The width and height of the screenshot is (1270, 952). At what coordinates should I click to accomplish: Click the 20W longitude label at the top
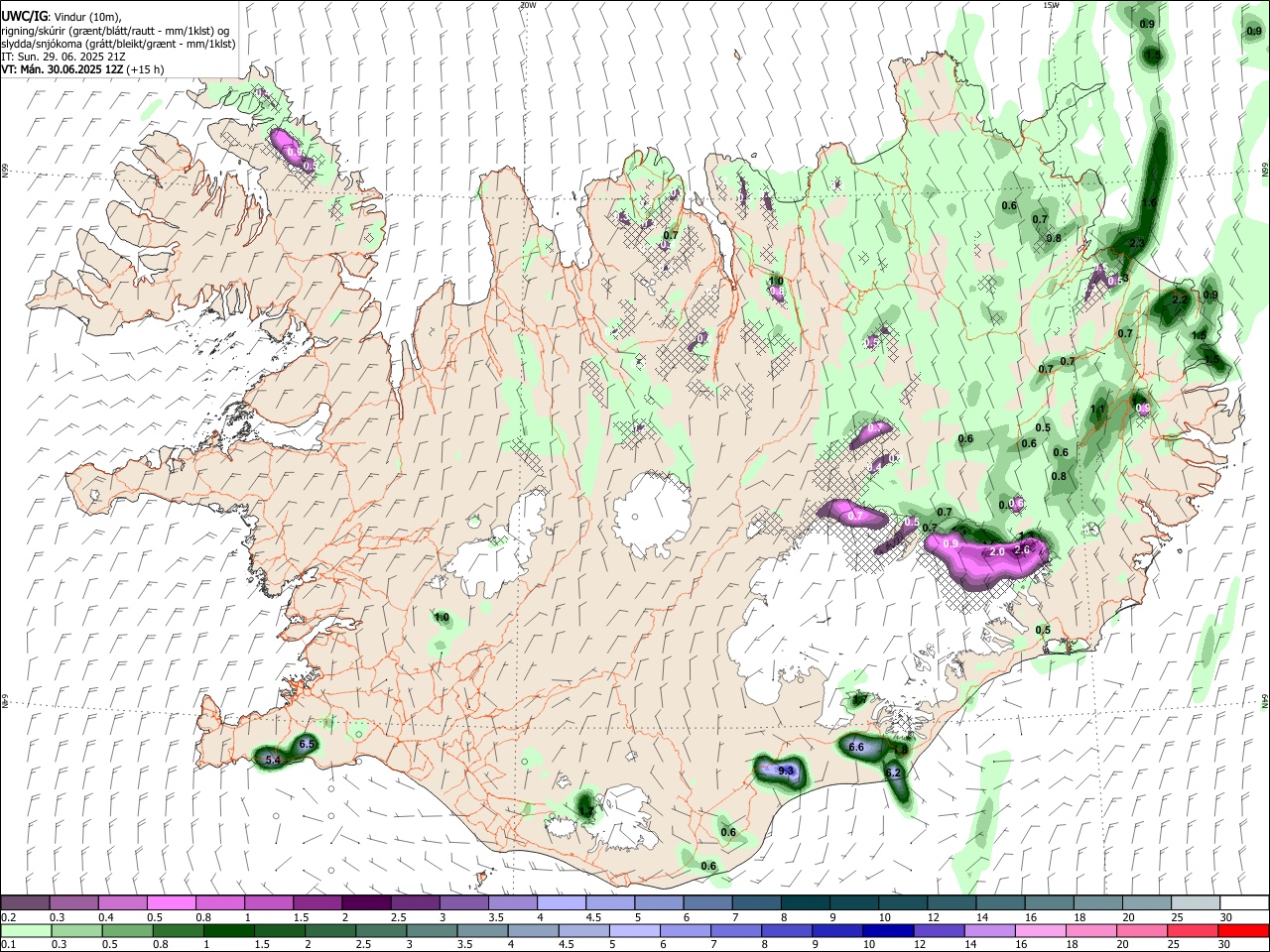[x=528, y=5]
